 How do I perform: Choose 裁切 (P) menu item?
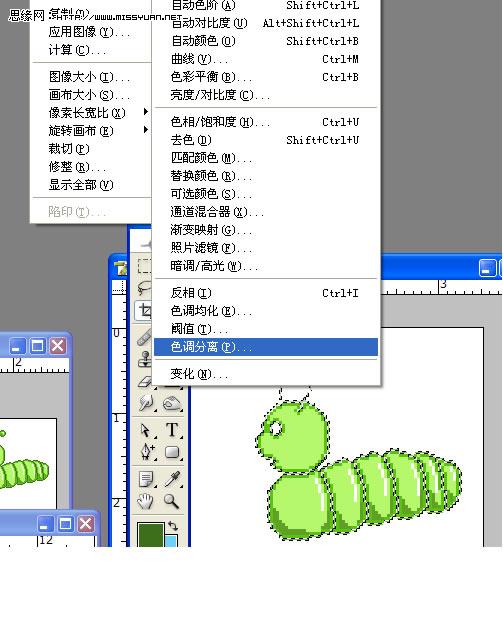pyautogui.click(x=91, y=149)
